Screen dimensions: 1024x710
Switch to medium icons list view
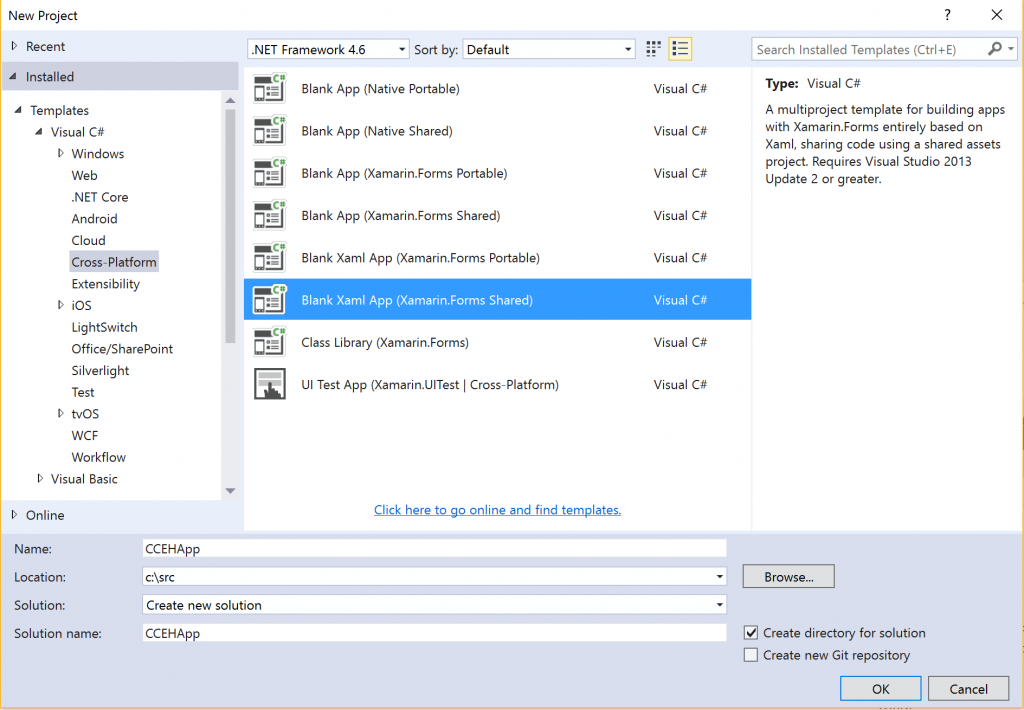tap(680, 49)
